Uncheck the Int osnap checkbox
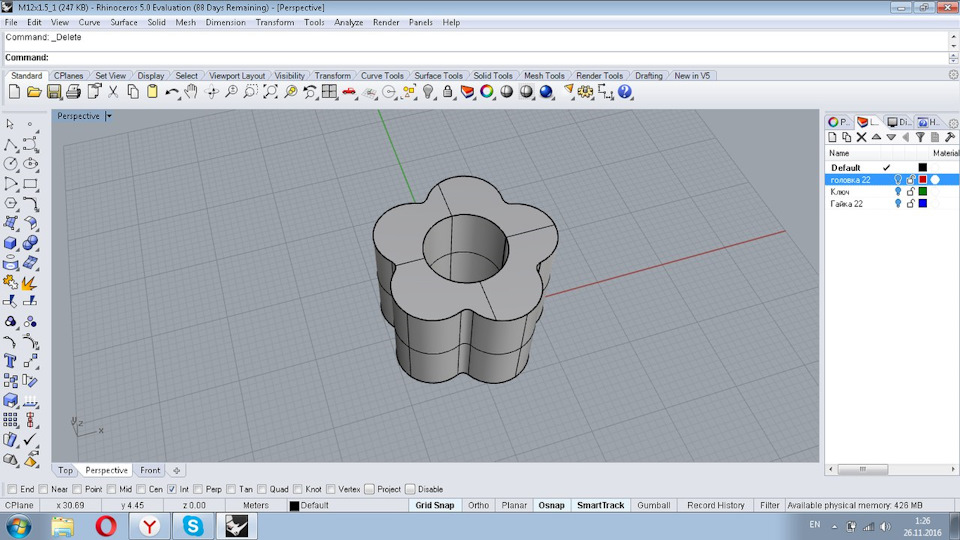This screenshot has width=960, height=540. click(x=171, y=489)
